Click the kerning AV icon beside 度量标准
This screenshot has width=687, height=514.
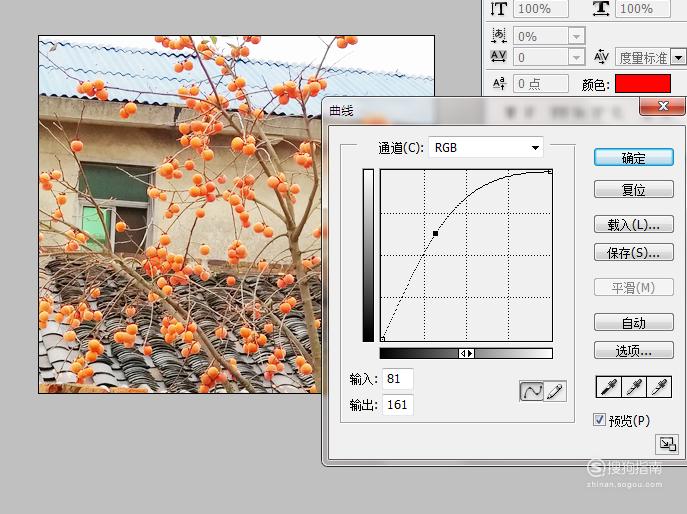point(601,57)
